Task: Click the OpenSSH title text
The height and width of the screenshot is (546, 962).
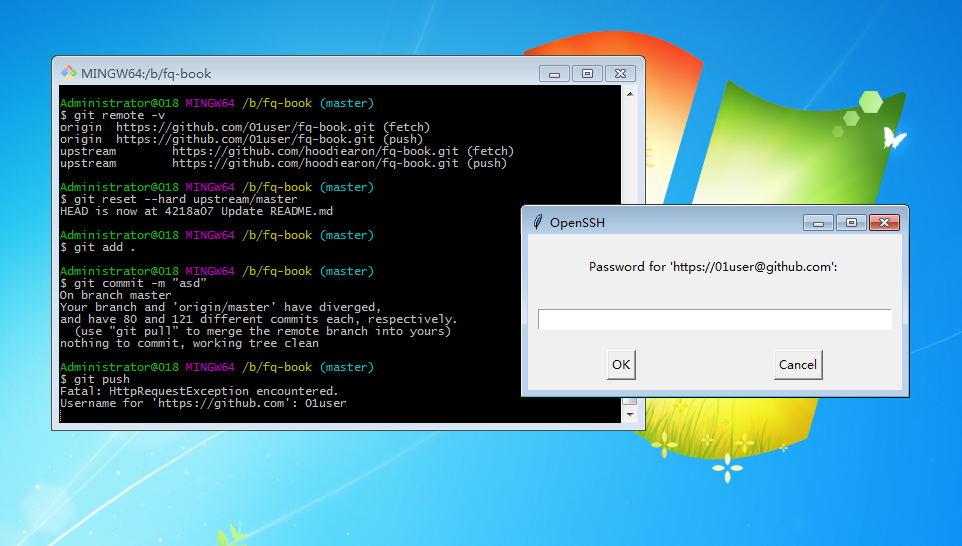Action: [x=577, y=223]
